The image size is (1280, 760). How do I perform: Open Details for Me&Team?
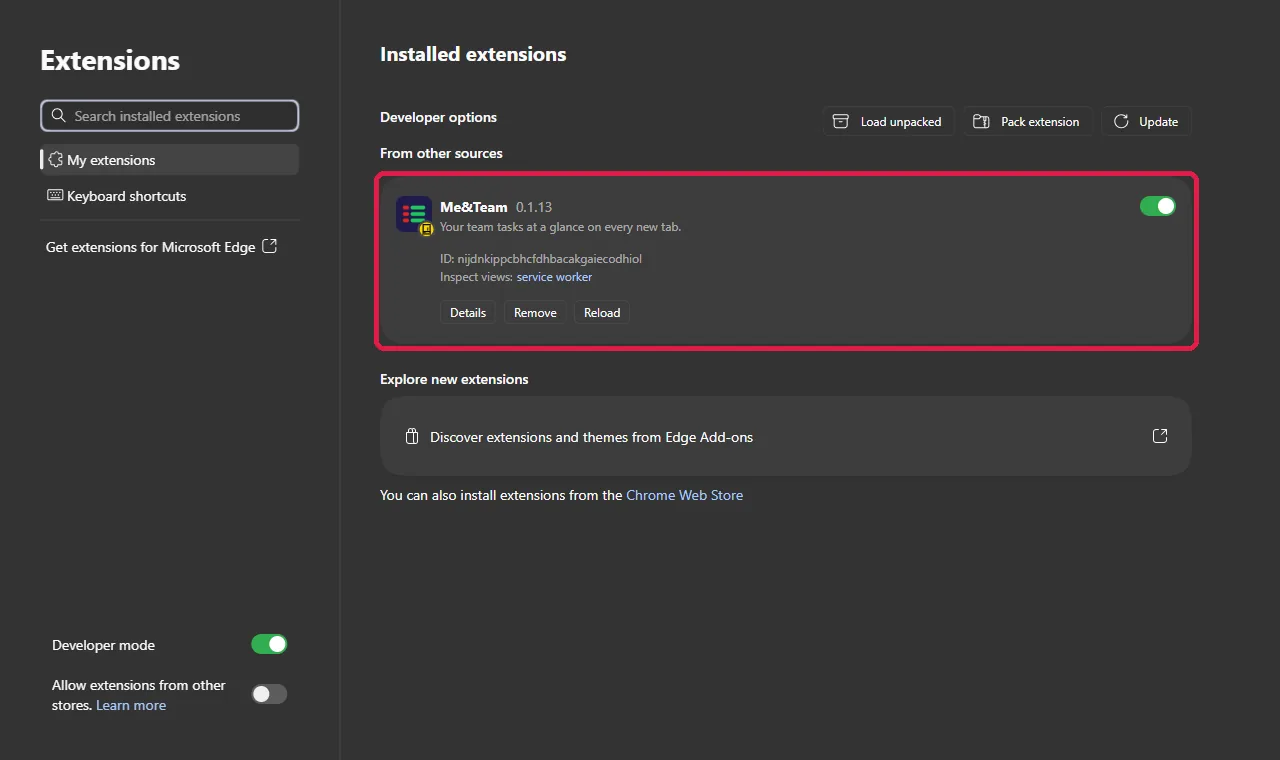(468, 313)
